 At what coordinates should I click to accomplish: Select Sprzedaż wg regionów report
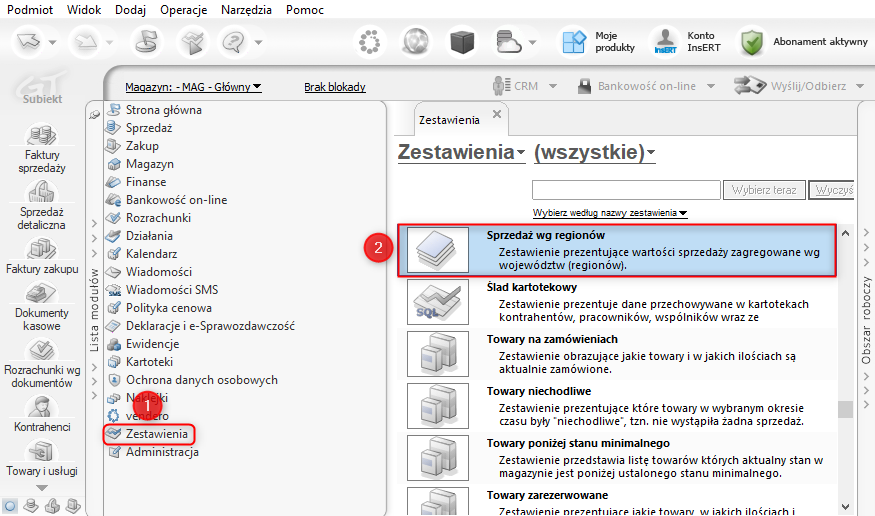coord(617,250)
